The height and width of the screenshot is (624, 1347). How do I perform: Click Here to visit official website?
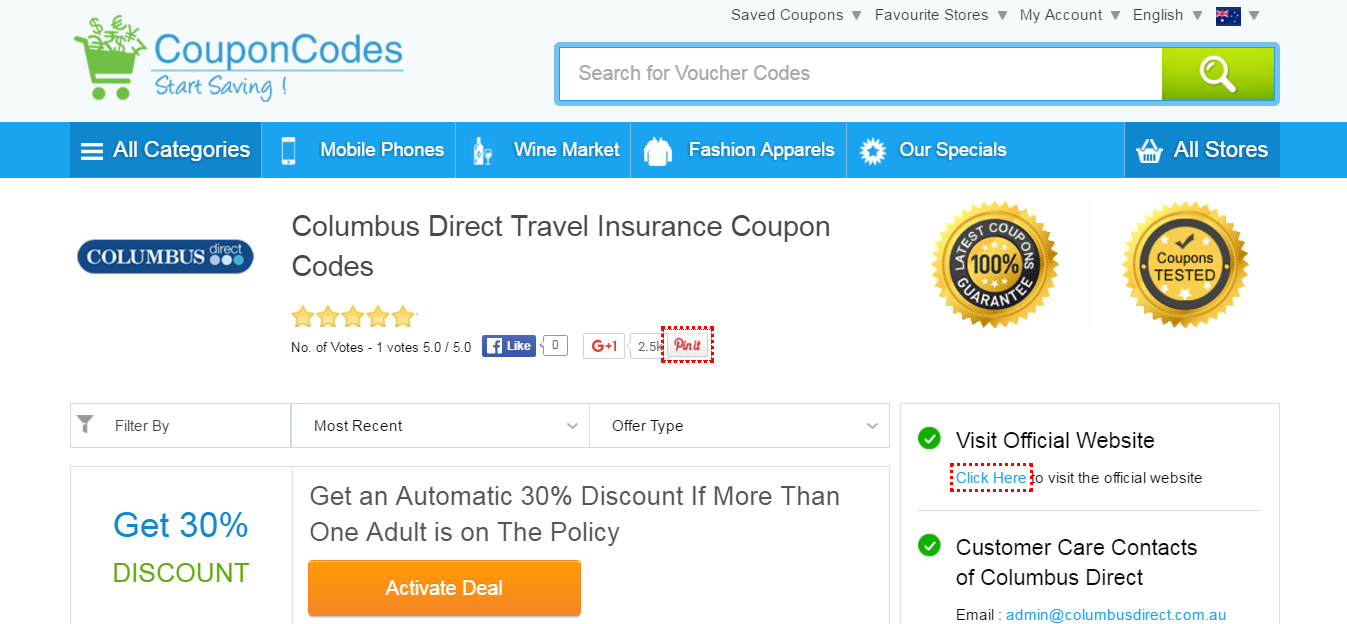[x=991, y=478]
